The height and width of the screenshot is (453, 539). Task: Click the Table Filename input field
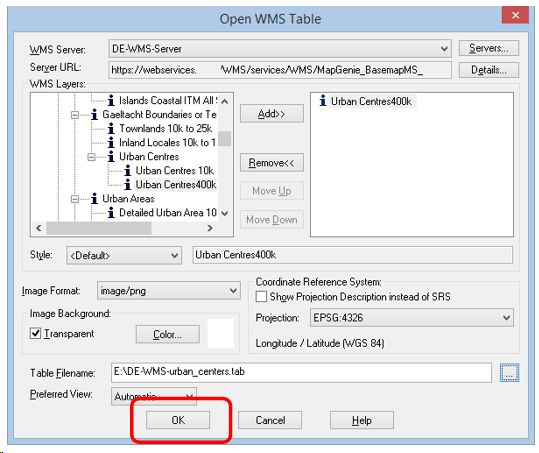coord(301,373)
